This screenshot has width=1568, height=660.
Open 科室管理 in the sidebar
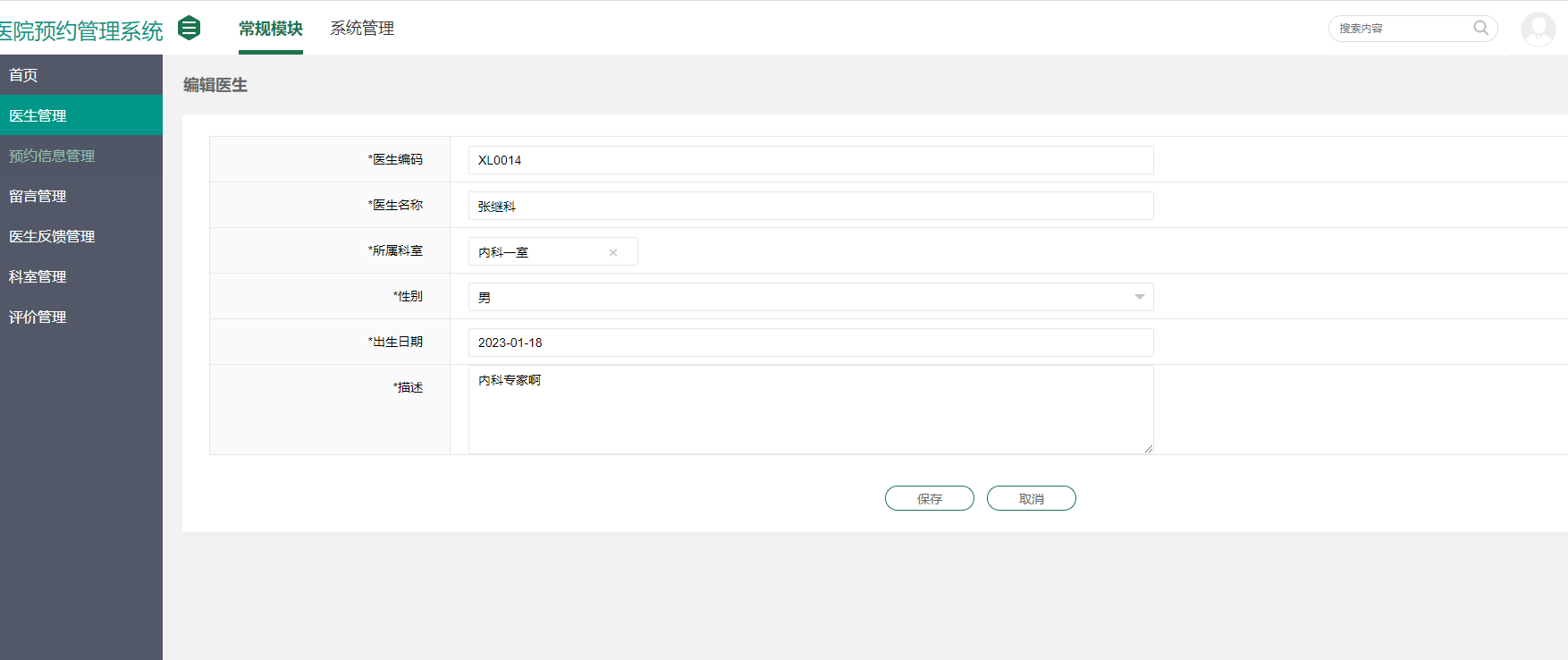[x=81, y=276]
